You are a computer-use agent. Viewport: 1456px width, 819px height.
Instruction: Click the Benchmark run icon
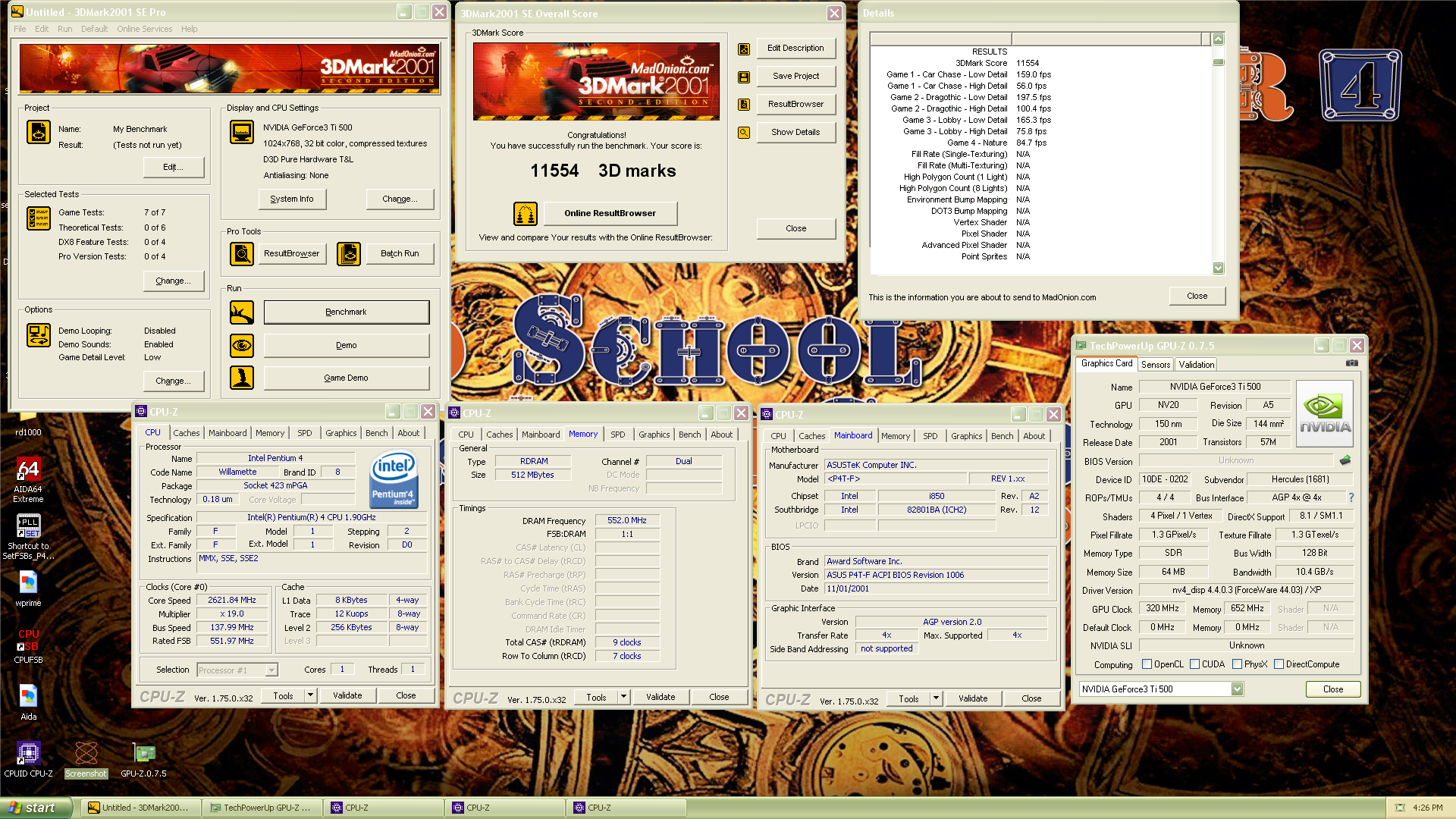(242, 312)
